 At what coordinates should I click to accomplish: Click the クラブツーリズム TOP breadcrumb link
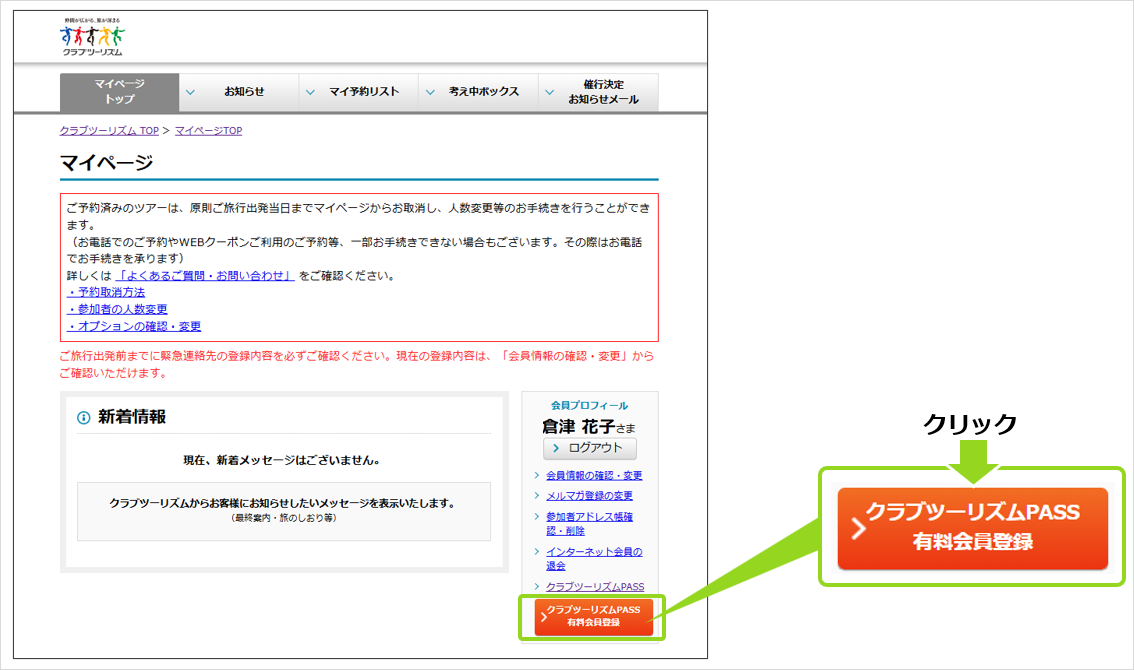(x=109, y=131)
